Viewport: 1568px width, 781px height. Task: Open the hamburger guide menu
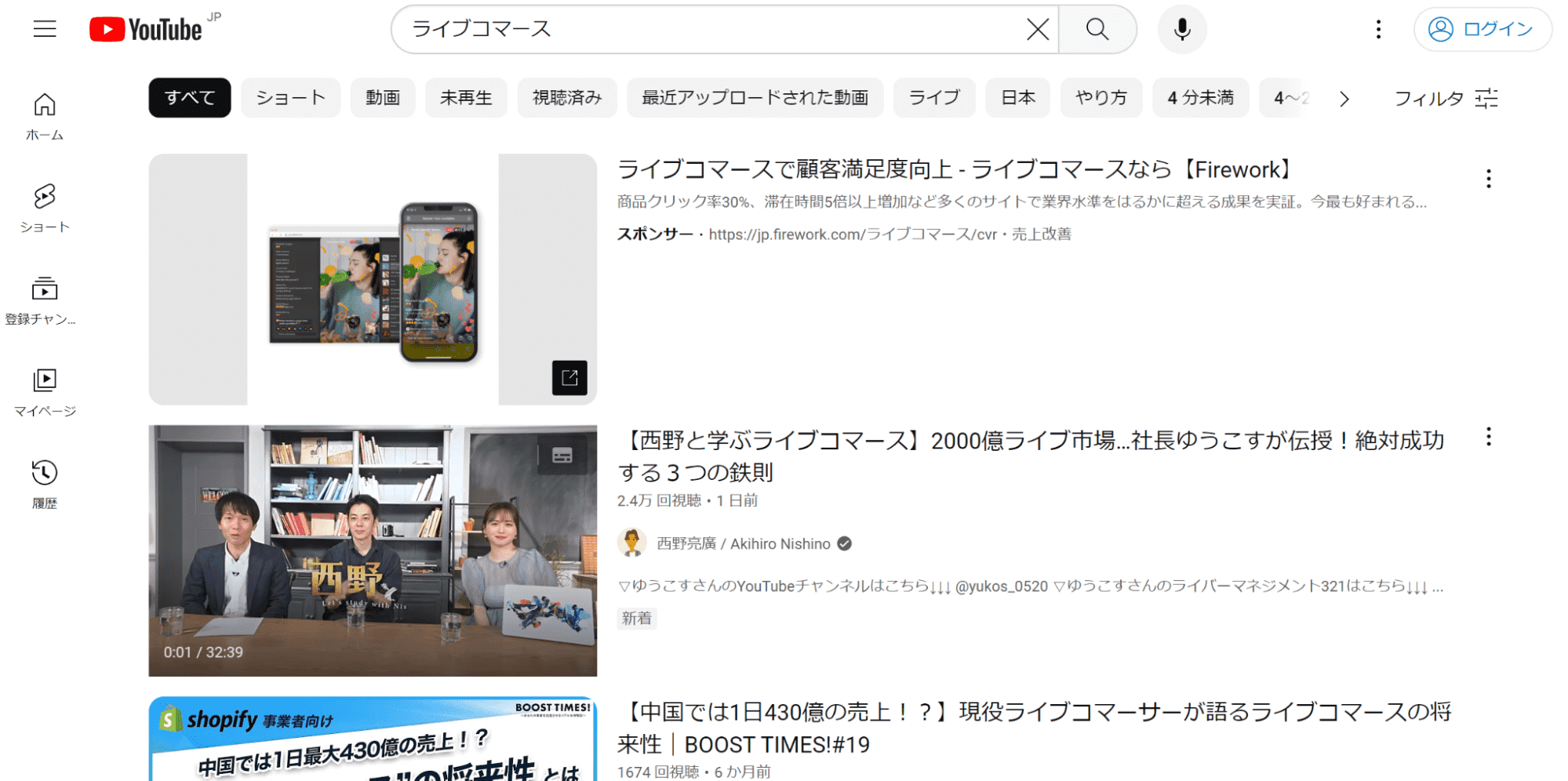point(45,29)
